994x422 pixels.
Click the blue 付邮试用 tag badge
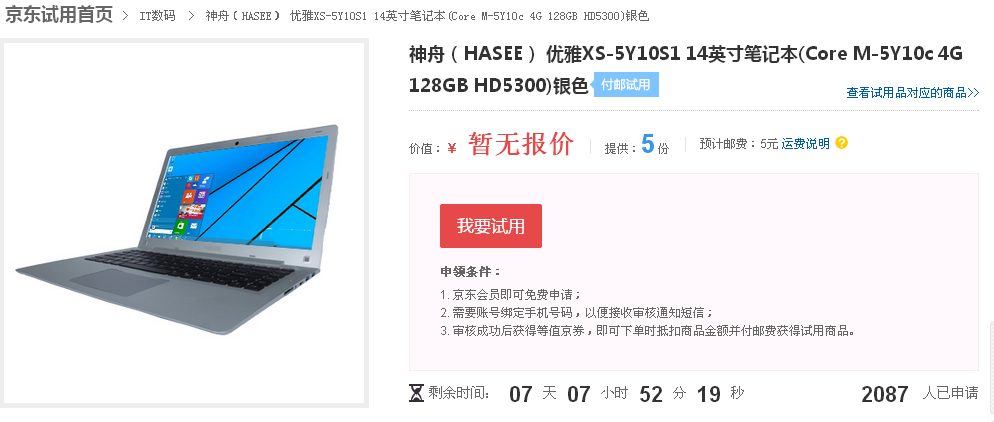coord(625,85)
